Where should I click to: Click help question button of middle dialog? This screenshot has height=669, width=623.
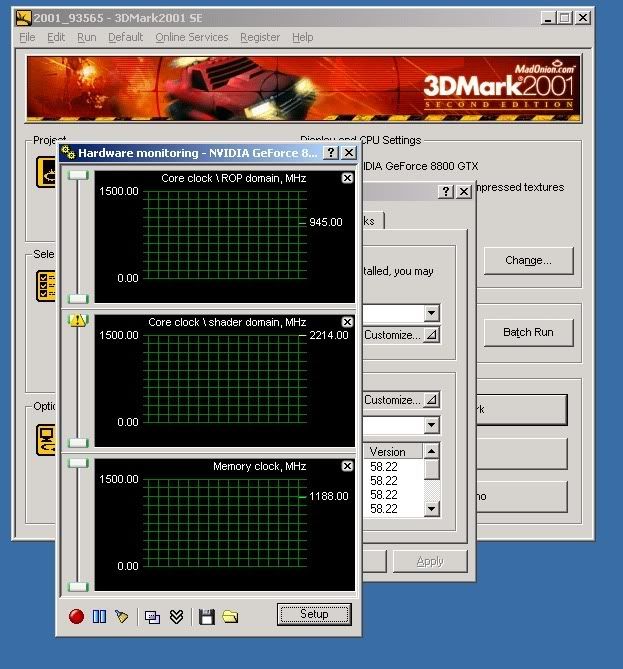446,191
